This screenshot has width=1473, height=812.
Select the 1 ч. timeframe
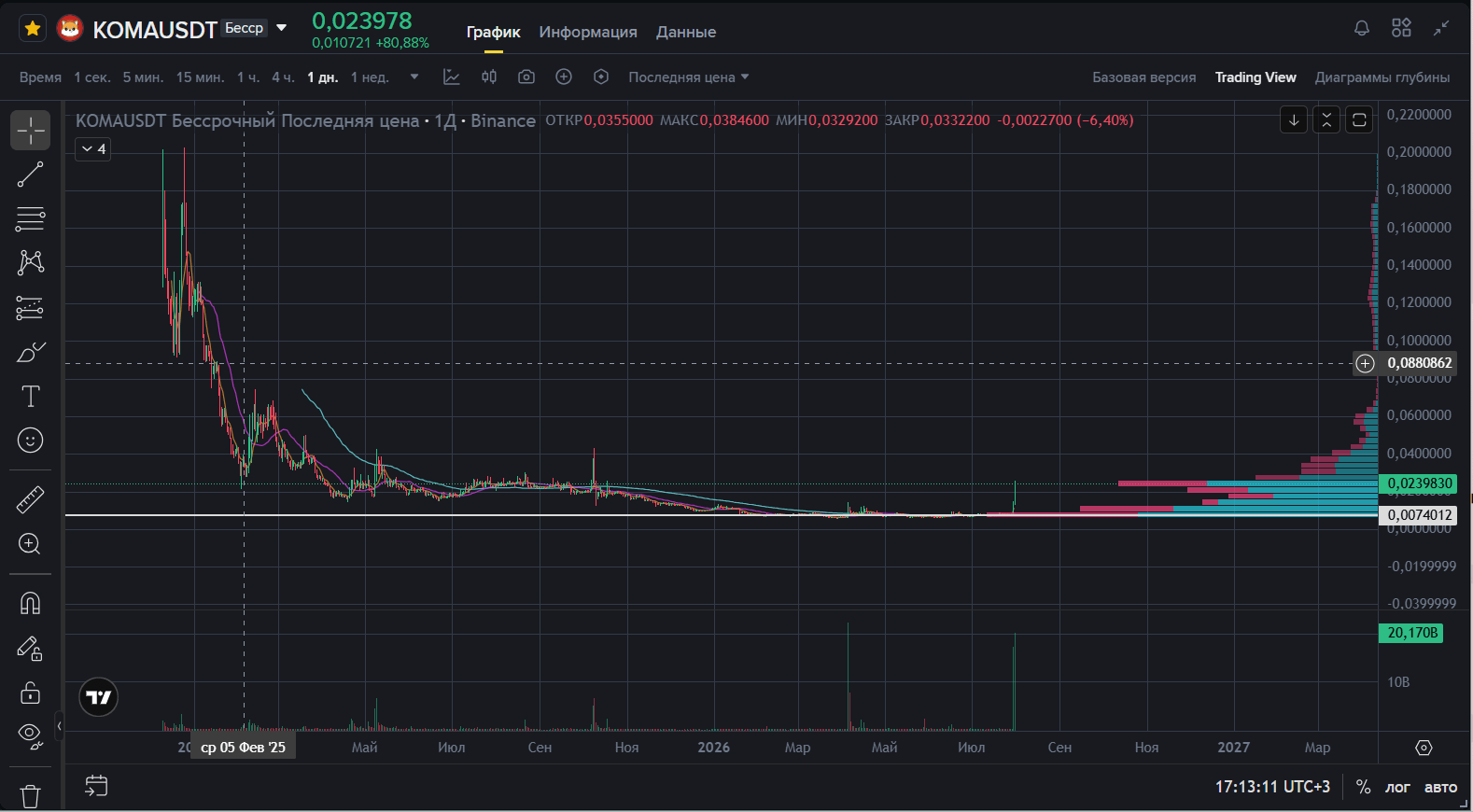tap(248, 77)
